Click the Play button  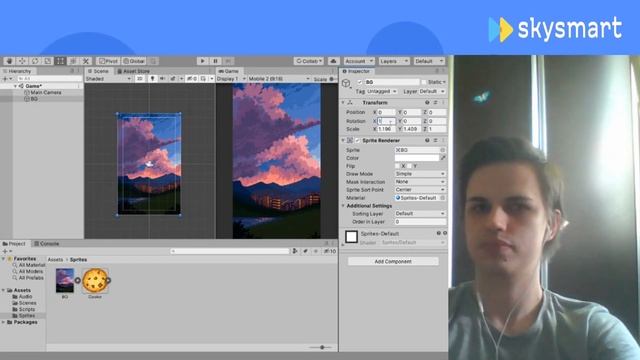(x=202, y=61)
